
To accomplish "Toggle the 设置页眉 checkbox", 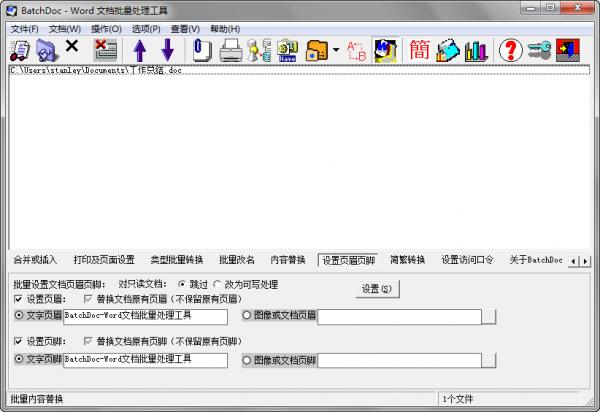I will pyautogui.click(x=19, y=299).
